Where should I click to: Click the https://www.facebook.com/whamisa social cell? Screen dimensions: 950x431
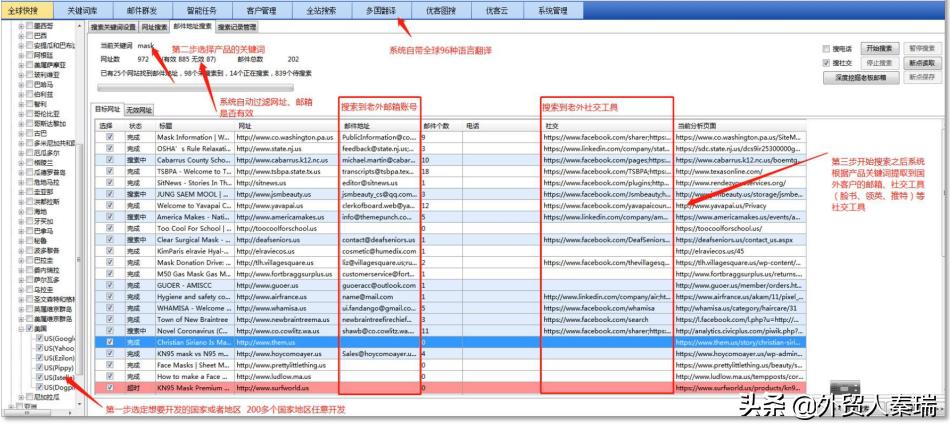click(x=607, y=308)
